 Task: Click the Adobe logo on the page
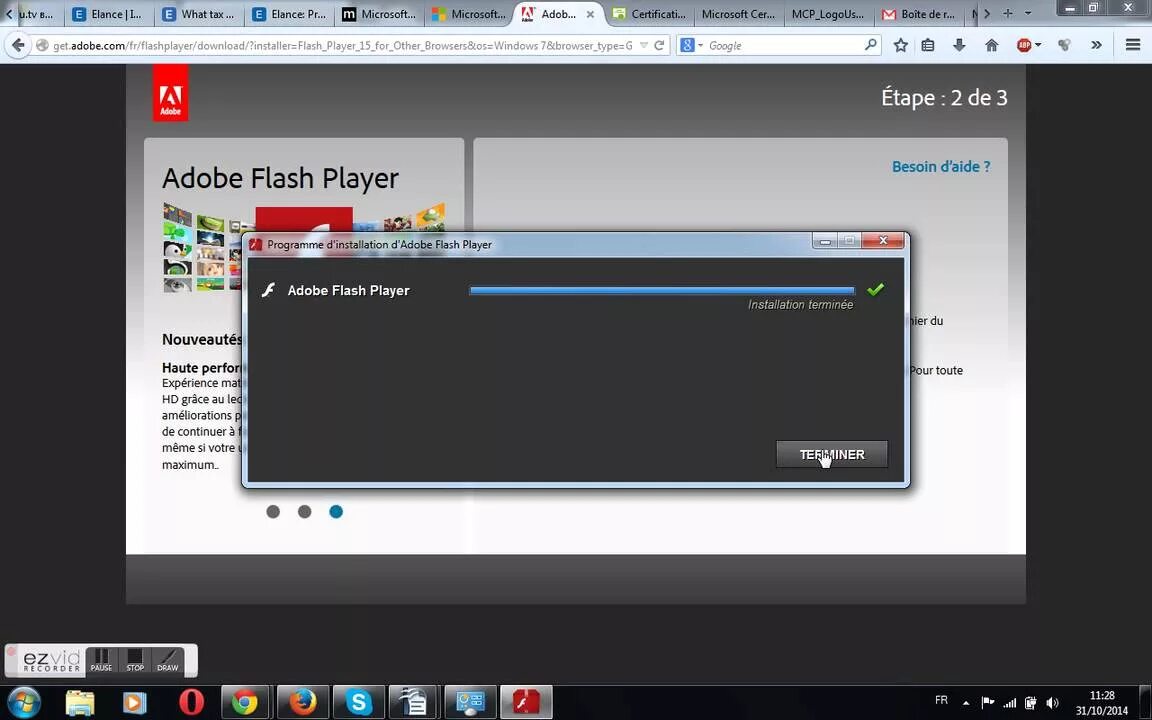pos(170,93)
